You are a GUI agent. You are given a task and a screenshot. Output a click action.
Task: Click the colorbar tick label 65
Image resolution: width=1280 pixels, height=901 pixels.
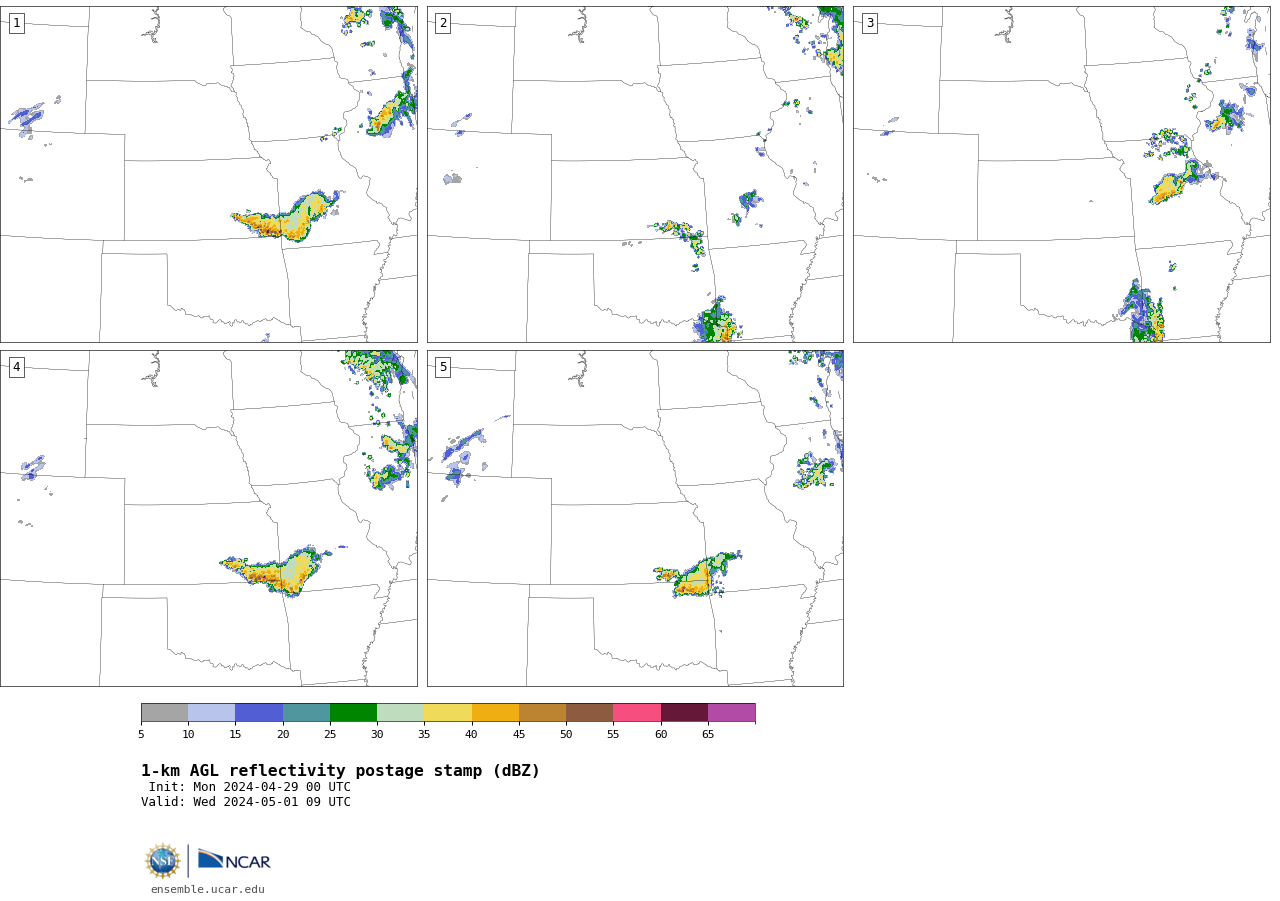(x=708, y=734)
